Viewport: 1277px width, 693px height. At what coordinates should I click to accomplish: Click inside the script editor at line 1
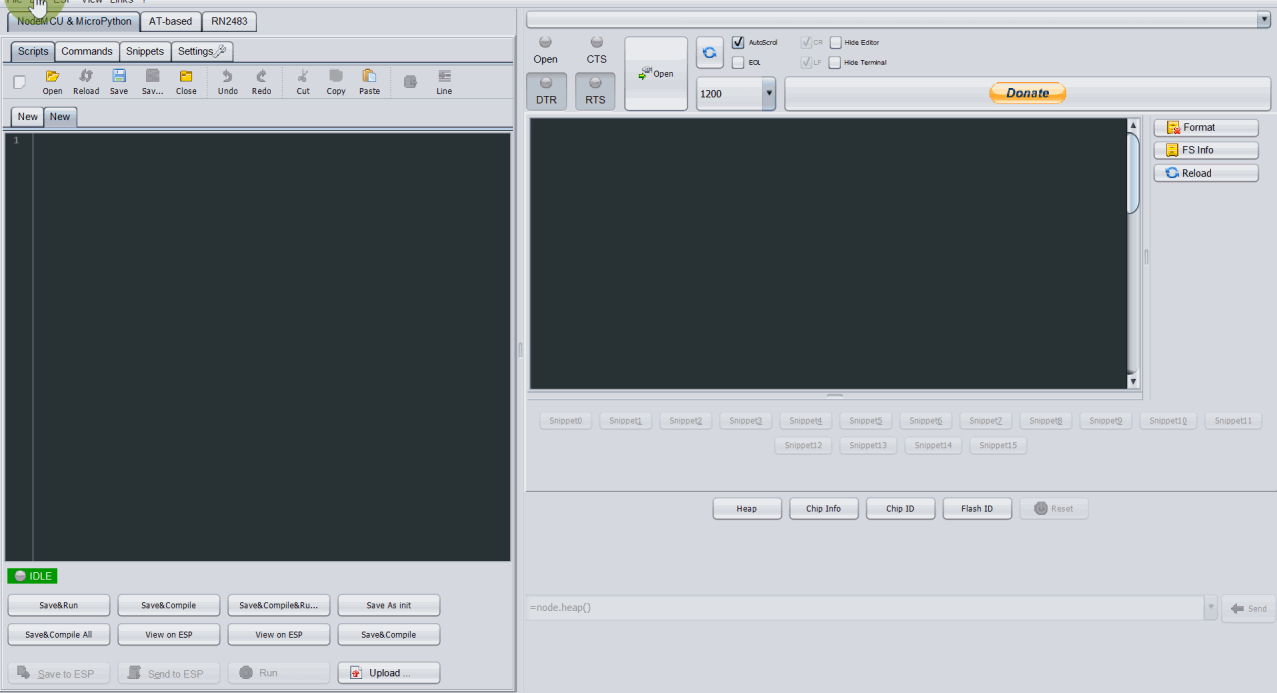click(271, 140)
